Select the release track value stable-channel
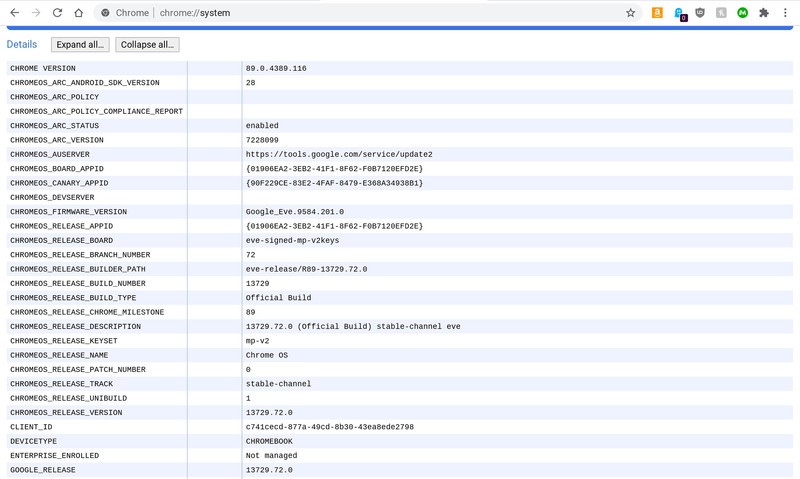 (x=279, y=384)
